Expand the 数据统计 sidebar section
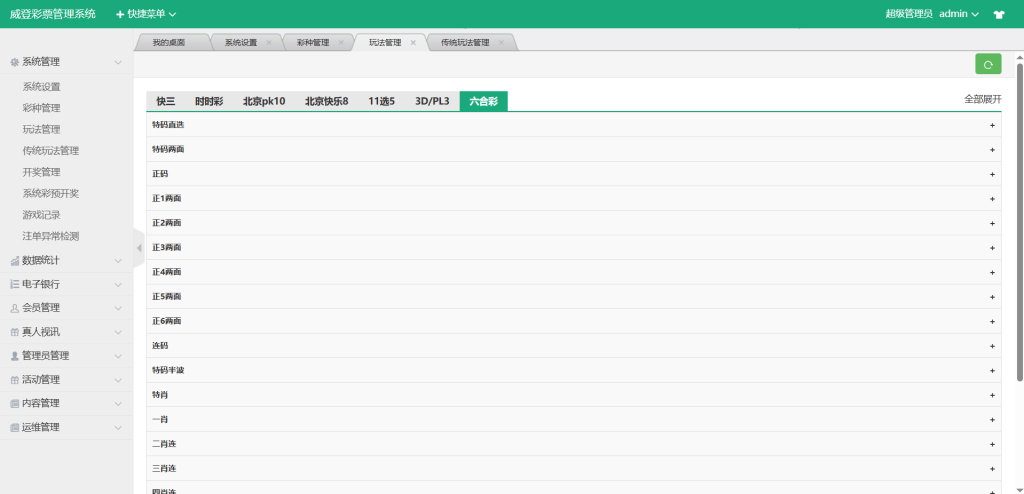1024x494 pixels. tap(66, 260)
